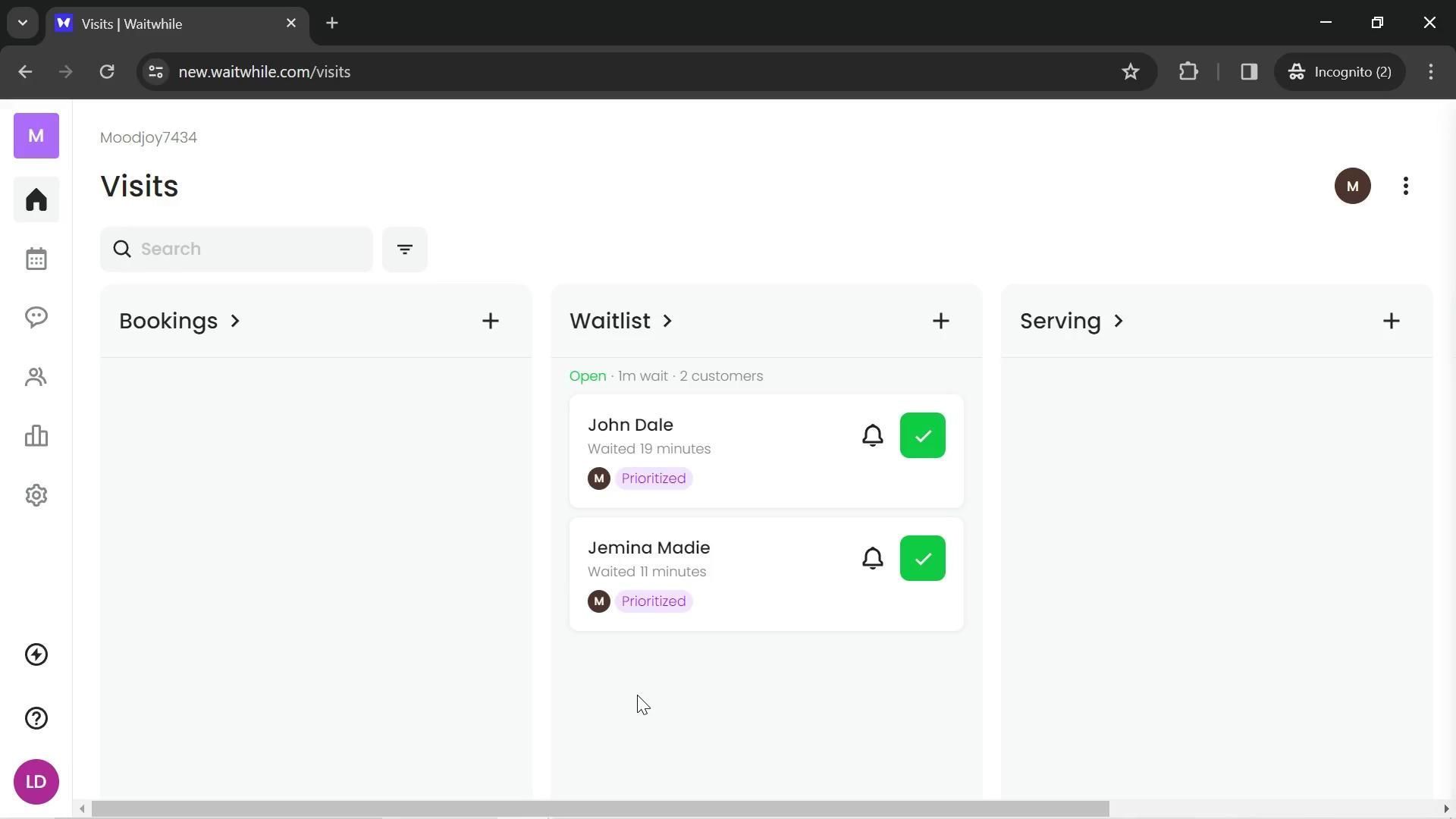Image resolution: width=1456 pixels, height=819 pixels.
Task: Notify John Dale with bell icon
Action: 872,435
